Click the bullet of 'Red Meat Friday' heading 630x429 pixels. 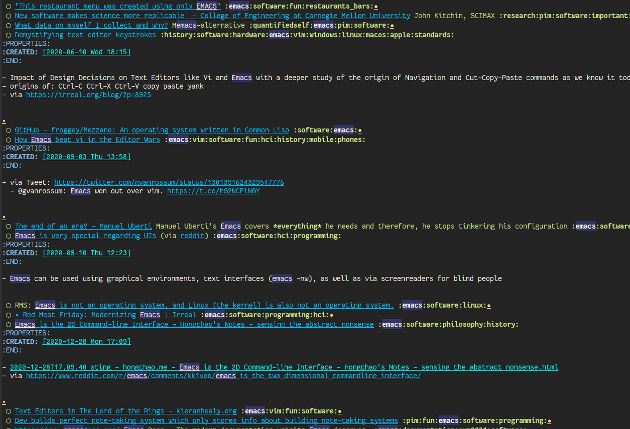pyautogui.click(x=8, y=315)
